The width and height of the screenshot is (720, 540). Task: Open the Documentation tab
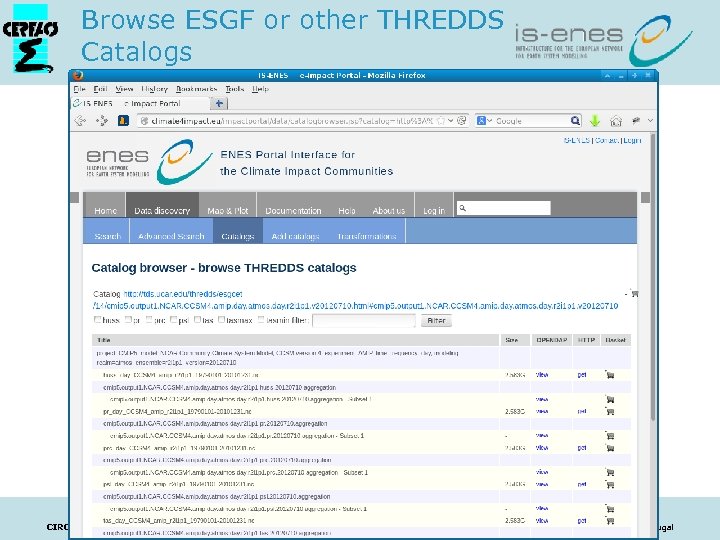pyautogui.click(x=293, y=205)
